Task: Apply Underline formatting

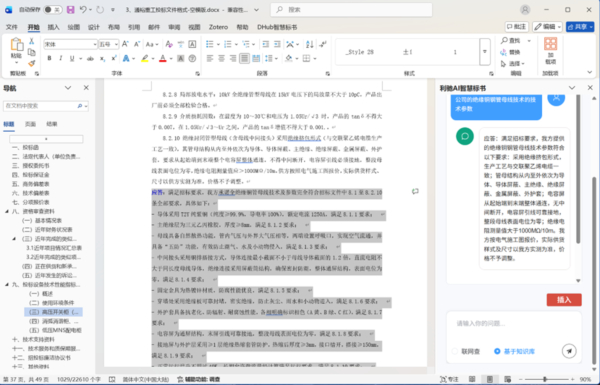Action: coord(72,59)
